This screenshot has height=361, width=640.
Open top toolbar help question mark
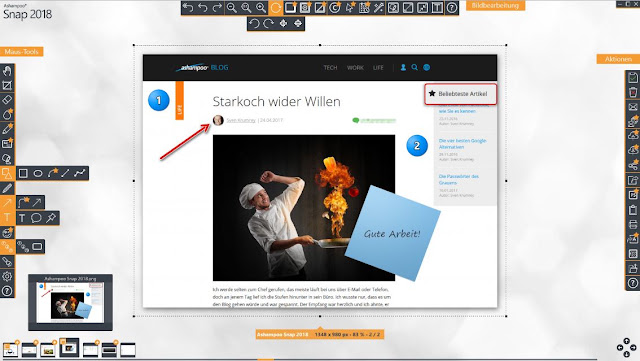point(452,8)
